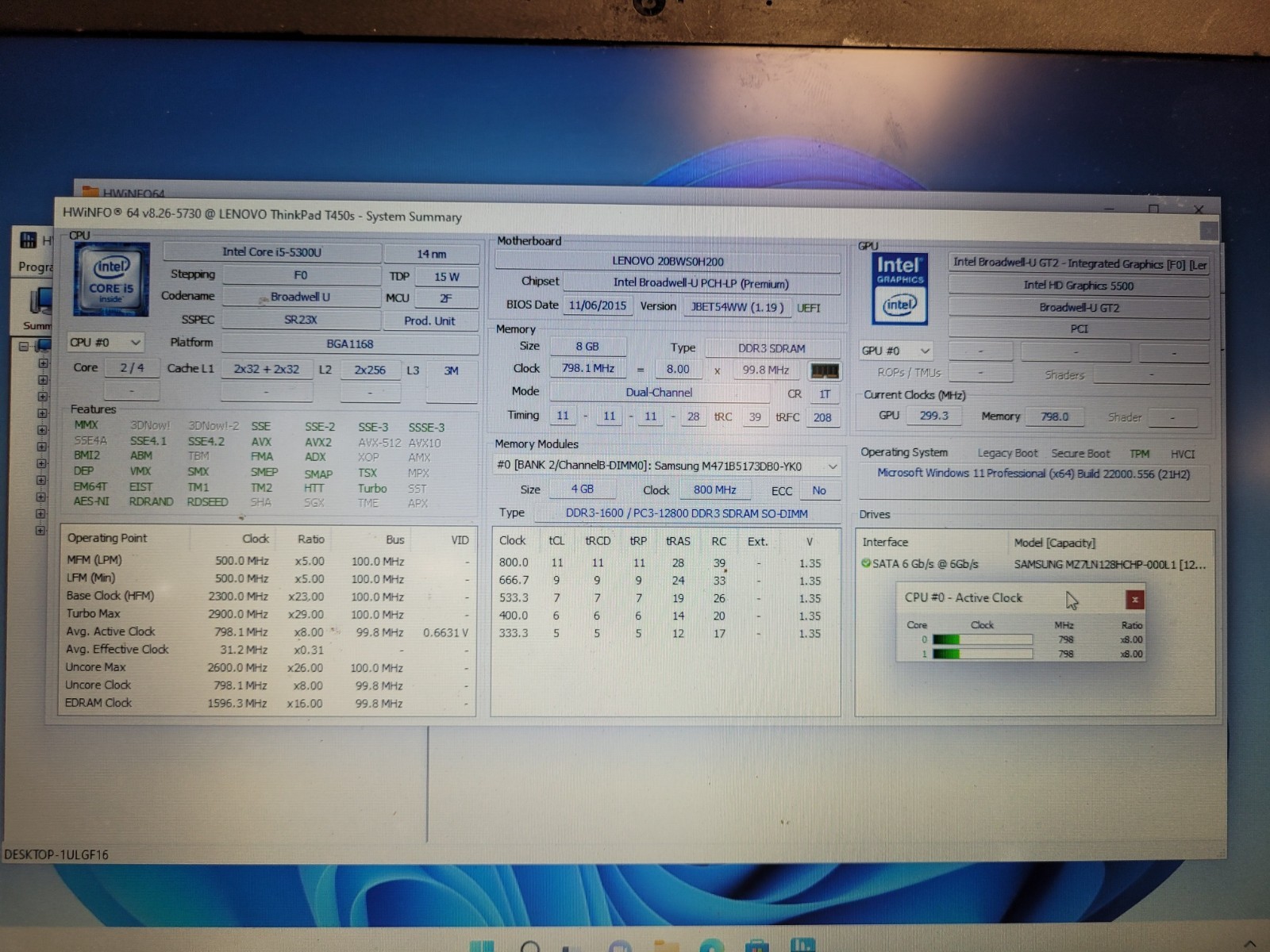
Task: Click the Intel Graphics logo image
Action: pyautogui.click(x=900, y=289)
